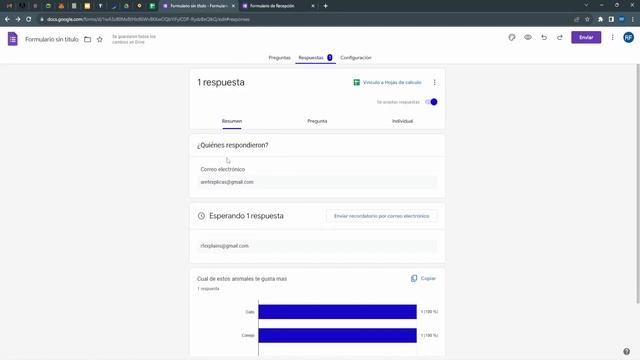Click the clock icon beside Esperando
This screenshot has height=360, width=640.
point(201,216)
